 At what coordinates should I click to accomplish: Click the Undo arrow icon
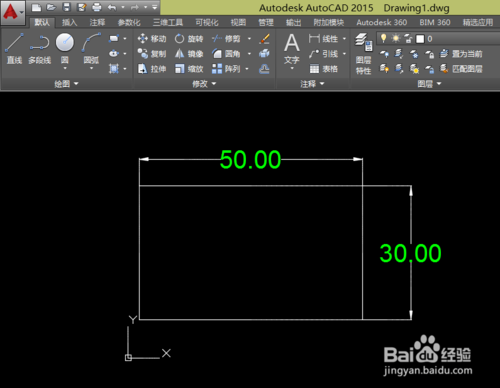coord(112,7)
